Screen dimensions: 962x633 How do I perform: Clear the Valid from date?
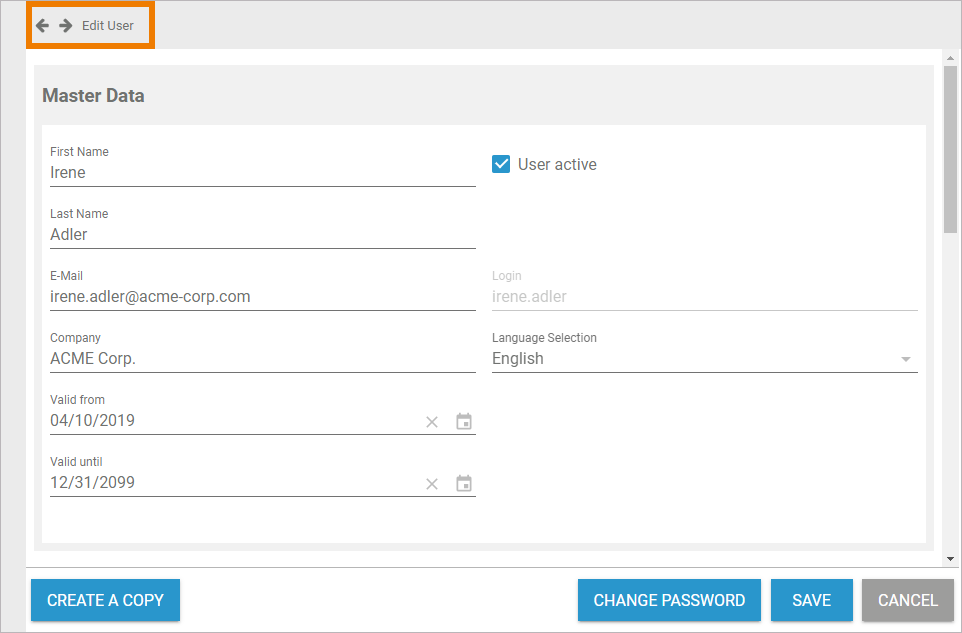[x=432, y=422]
